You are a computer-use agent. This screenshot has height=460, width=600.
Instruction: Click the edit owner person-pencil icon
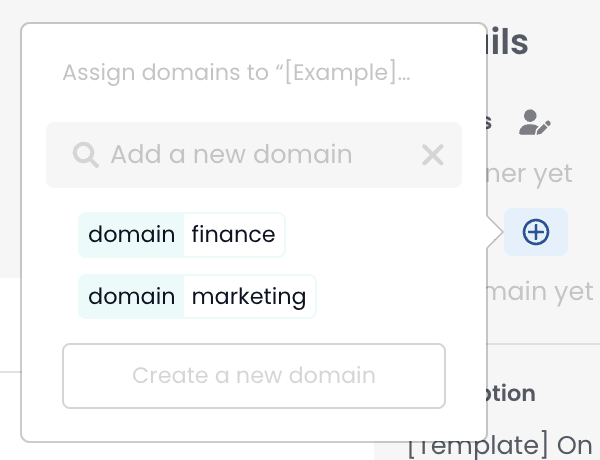coord(535,123)
